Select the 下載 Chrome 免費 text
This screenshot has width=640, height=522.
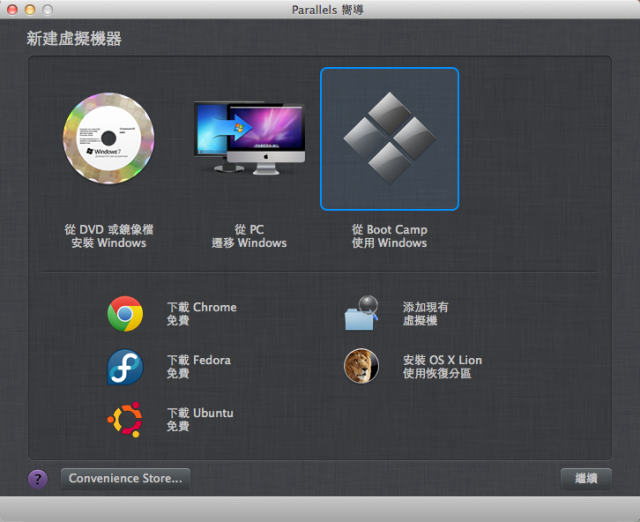[202, 313]
